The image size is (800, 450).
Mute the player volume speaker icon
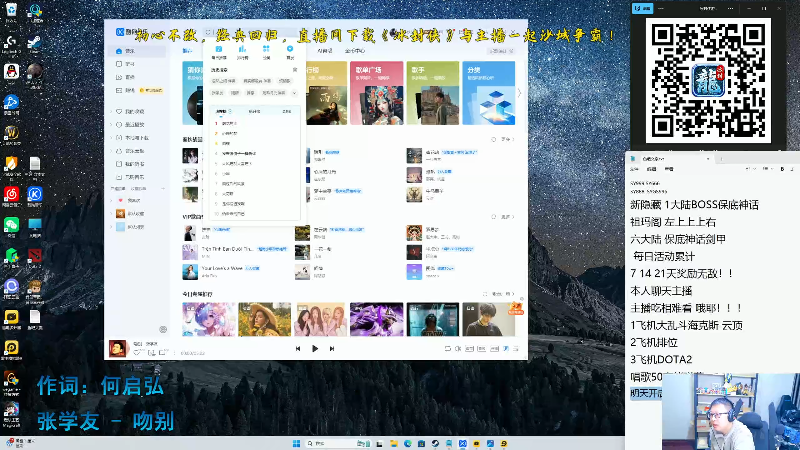[458, 348]
